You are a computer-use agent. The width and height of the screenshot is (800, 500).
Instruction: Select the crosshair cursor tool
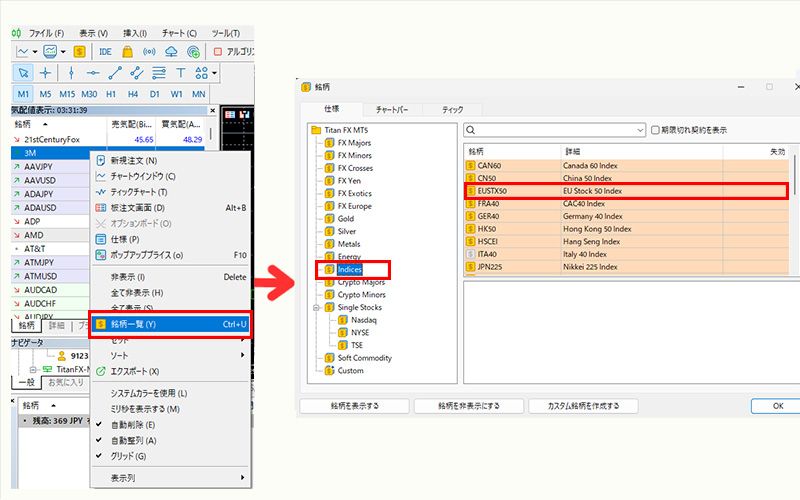(46, 73)
